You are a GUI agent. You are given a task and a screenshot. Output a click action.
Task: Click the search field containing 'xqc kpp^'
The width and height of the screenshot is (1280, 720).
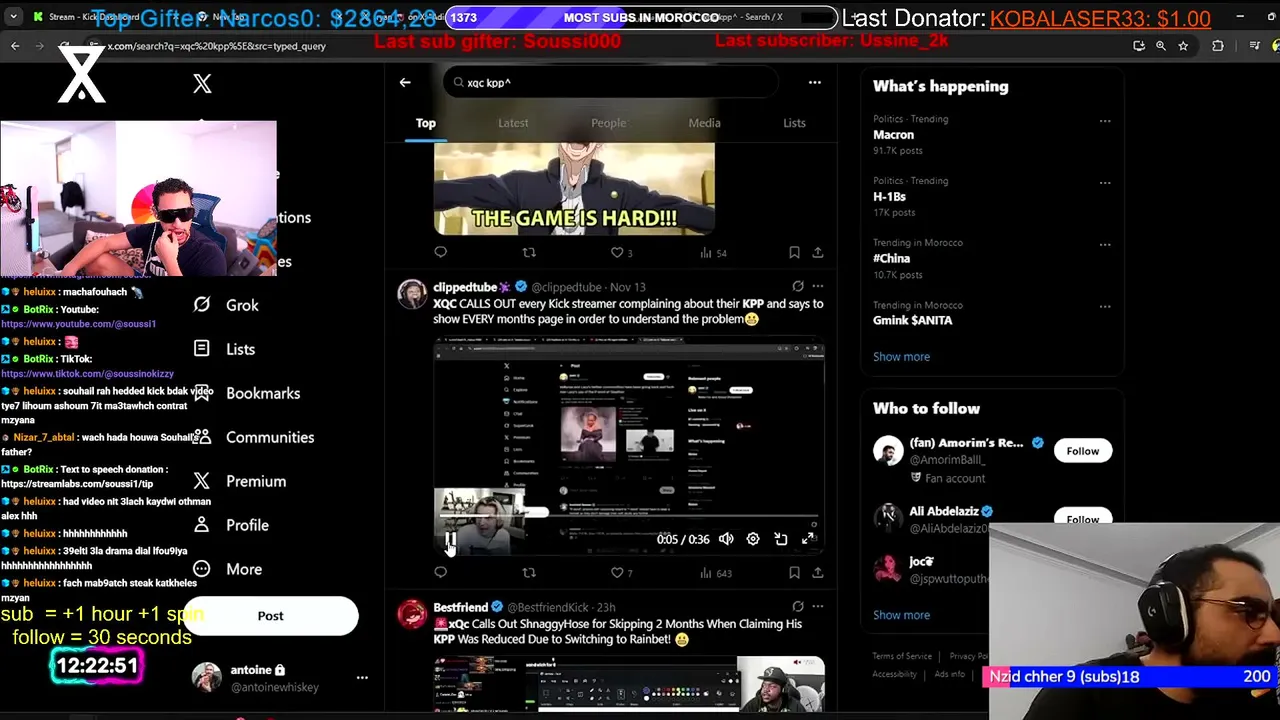[x=610, y=83]
